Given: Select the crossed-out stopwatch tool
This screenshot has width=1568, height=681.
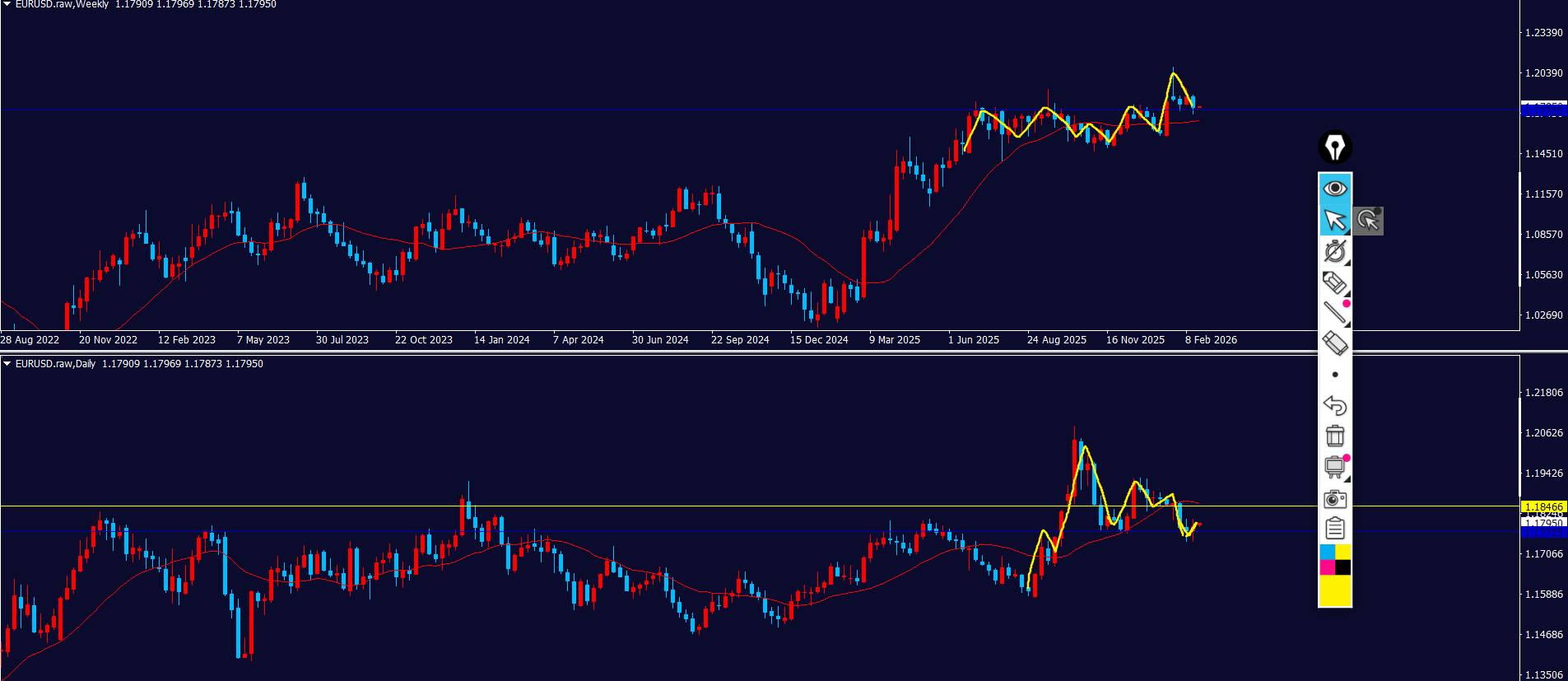Looking at the screenshot, I should coord(1334,251).
